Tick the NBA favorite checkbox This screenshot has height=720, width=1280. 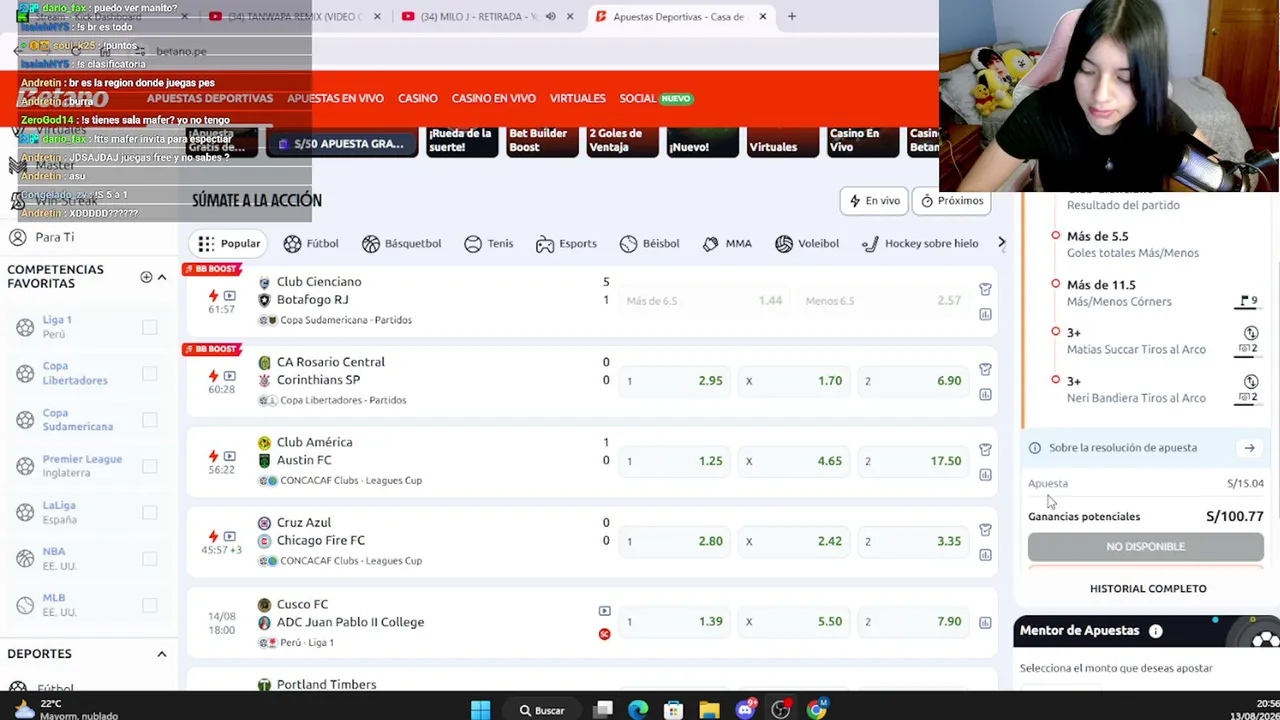(149, 558)
